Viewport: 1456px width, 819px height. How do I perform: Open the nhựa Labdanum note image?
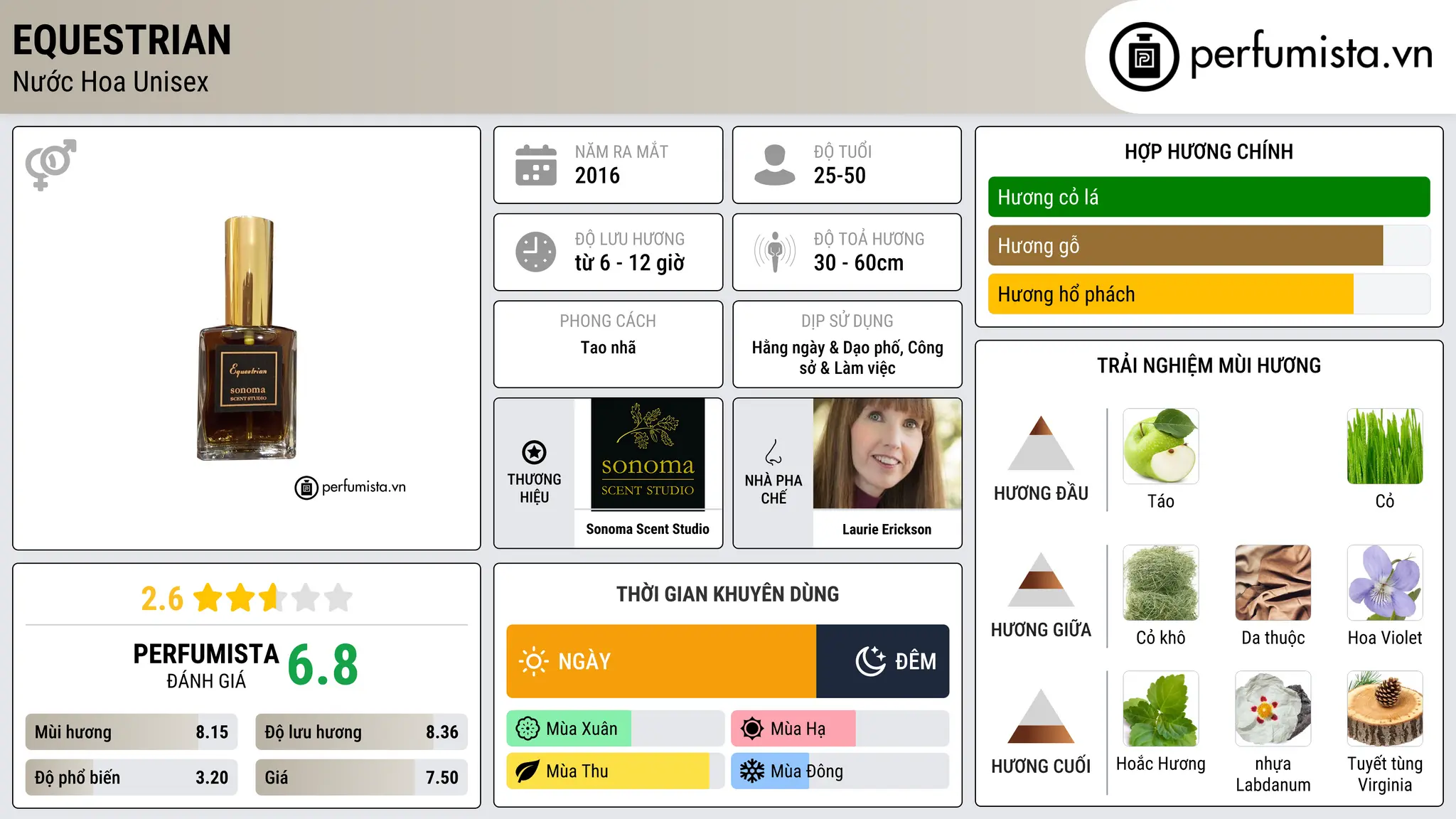[1273, 709]
